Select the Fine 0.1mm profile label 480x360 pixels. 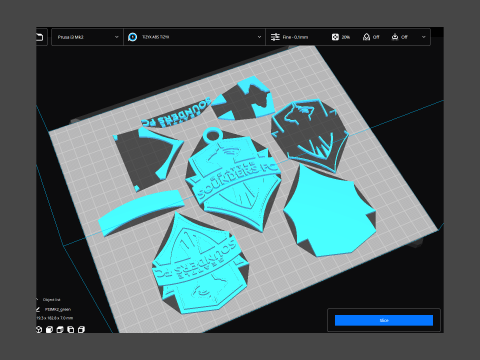pos(295,37)
